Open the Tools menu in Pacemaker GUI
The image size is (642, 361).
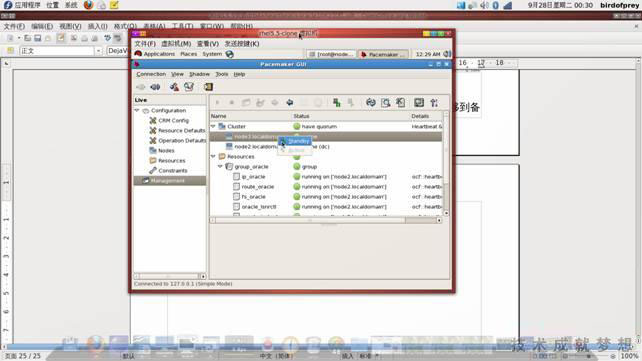pos(222,74)
